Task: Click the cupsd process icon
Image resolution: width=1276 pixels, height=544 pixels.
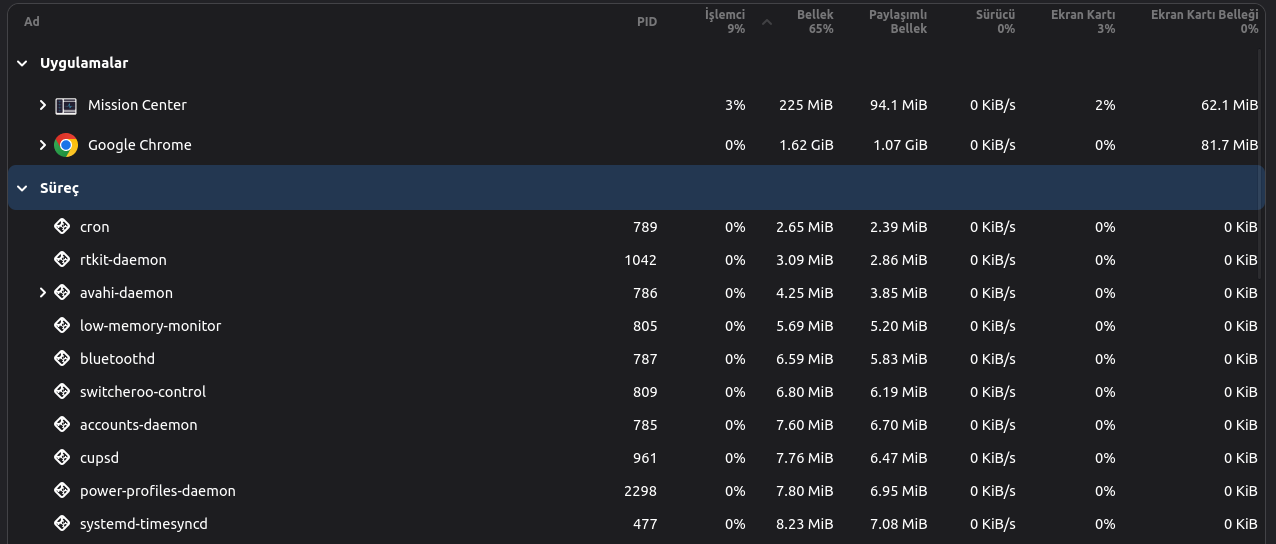Action: coord(62,458)
